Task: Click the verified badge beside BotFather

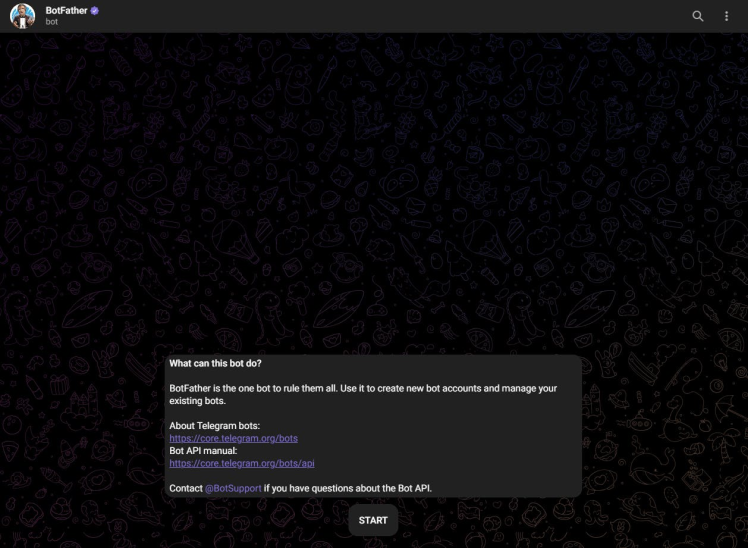Action: pos(94,11)
